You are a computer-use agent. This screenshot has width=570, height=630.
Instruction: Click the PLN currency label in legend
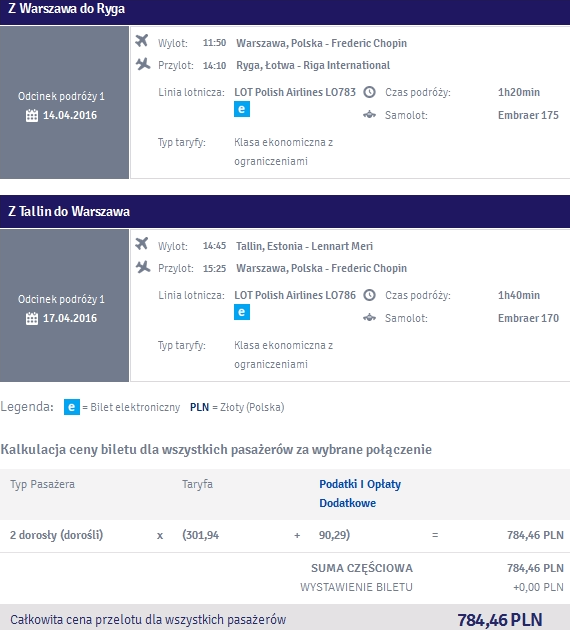200,407
